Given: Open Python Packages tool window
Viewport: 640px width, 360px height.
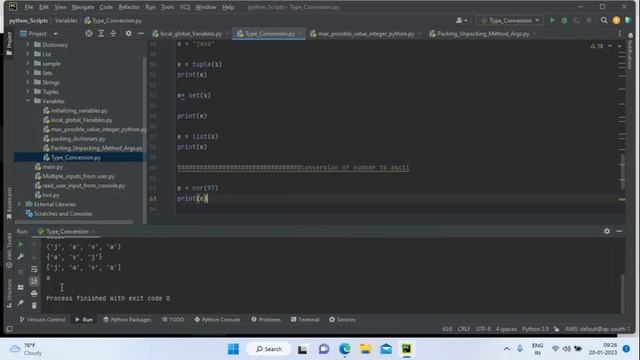Looking at the screenshot, I should 127,320.
